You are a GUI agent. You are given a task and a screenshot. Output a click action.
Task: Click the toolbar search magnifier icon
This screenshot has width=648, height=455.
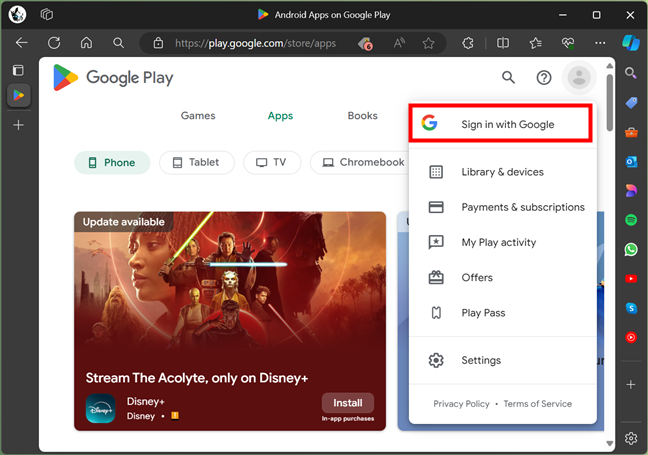[119, 43]
